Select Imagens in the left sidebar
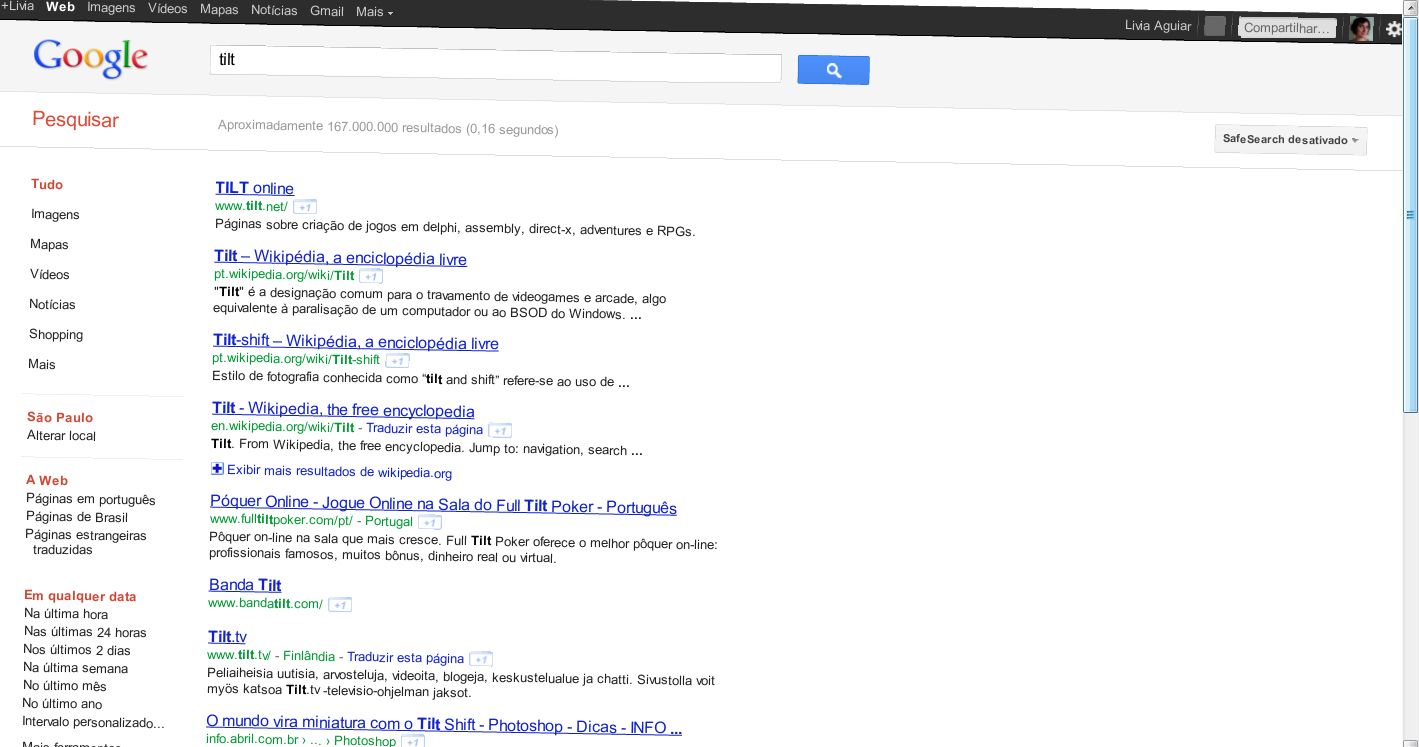This screenshot has height=747, width=1419. coord(55,215)
